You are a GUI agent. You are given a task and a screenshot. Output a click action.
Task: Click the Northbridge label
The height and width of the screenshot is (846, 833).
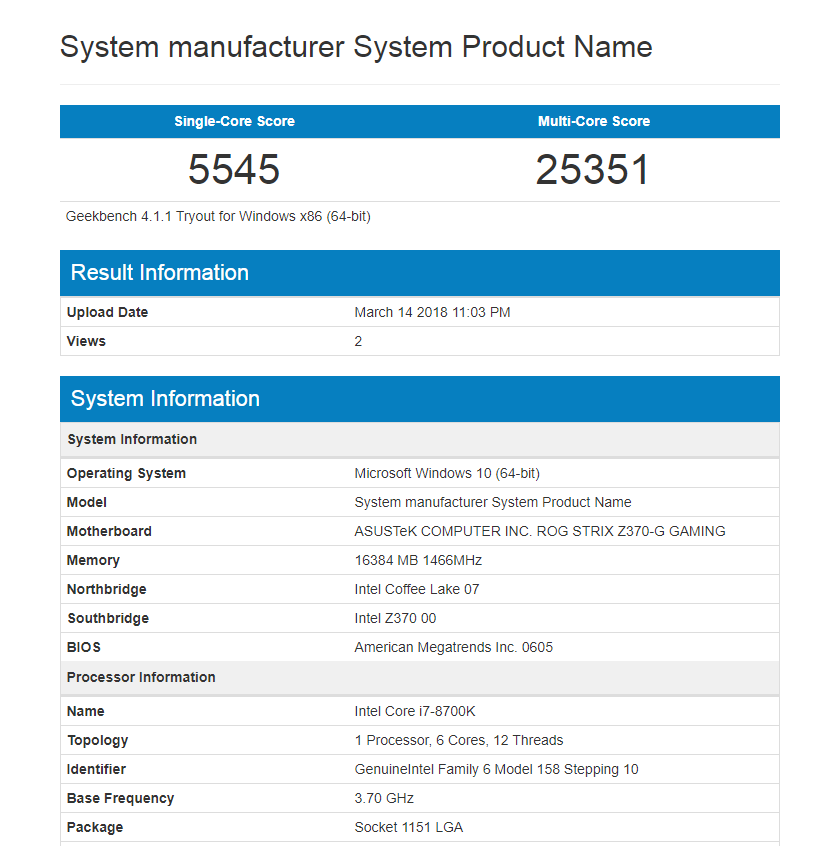pyautogui.click(x=106, y=590)
